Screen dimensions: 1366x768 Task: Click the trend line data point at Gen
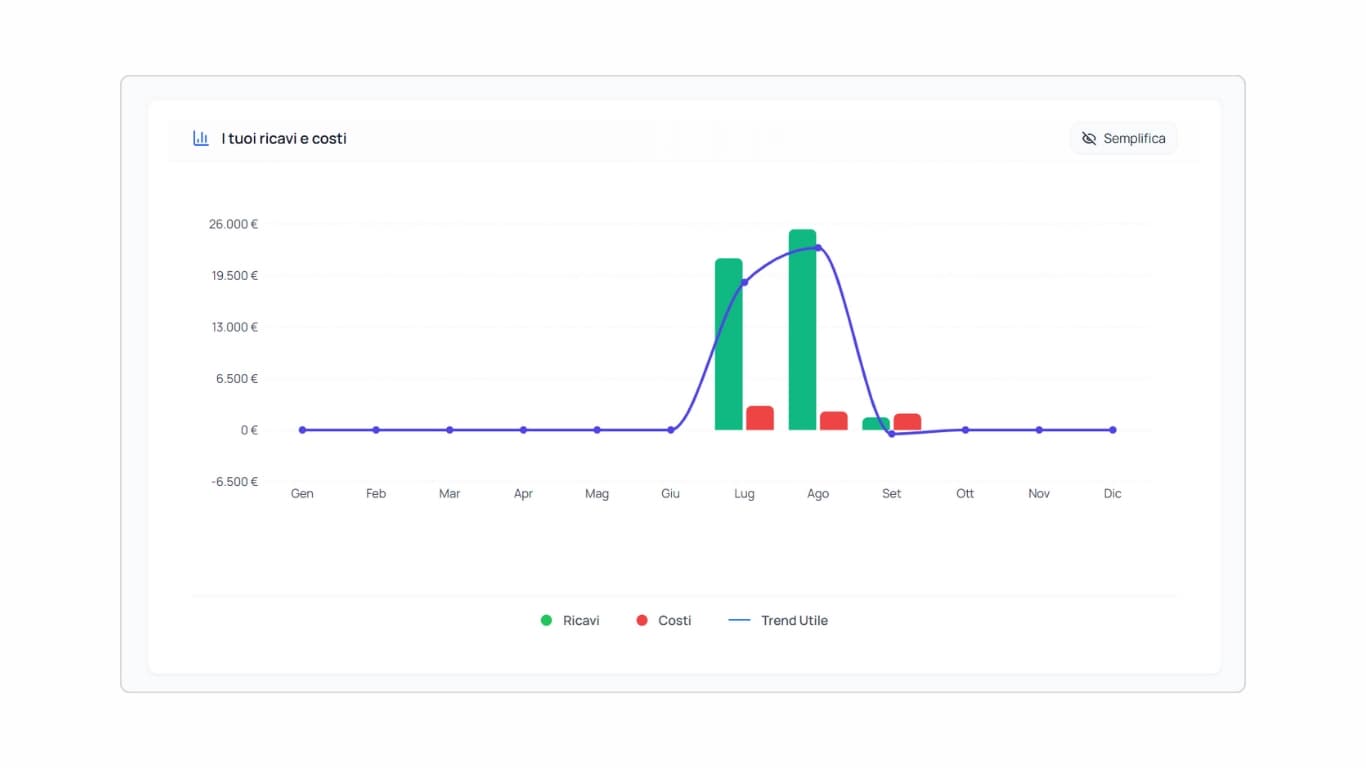click(302, 429)
